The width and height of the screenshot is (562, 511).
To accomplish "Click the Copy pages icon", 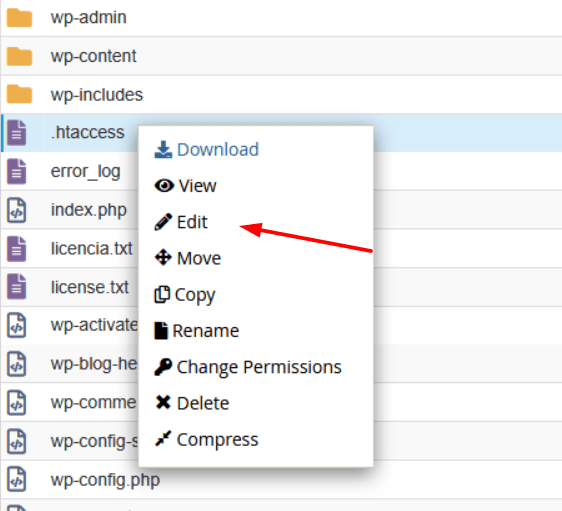I will [x=162, y=294].
